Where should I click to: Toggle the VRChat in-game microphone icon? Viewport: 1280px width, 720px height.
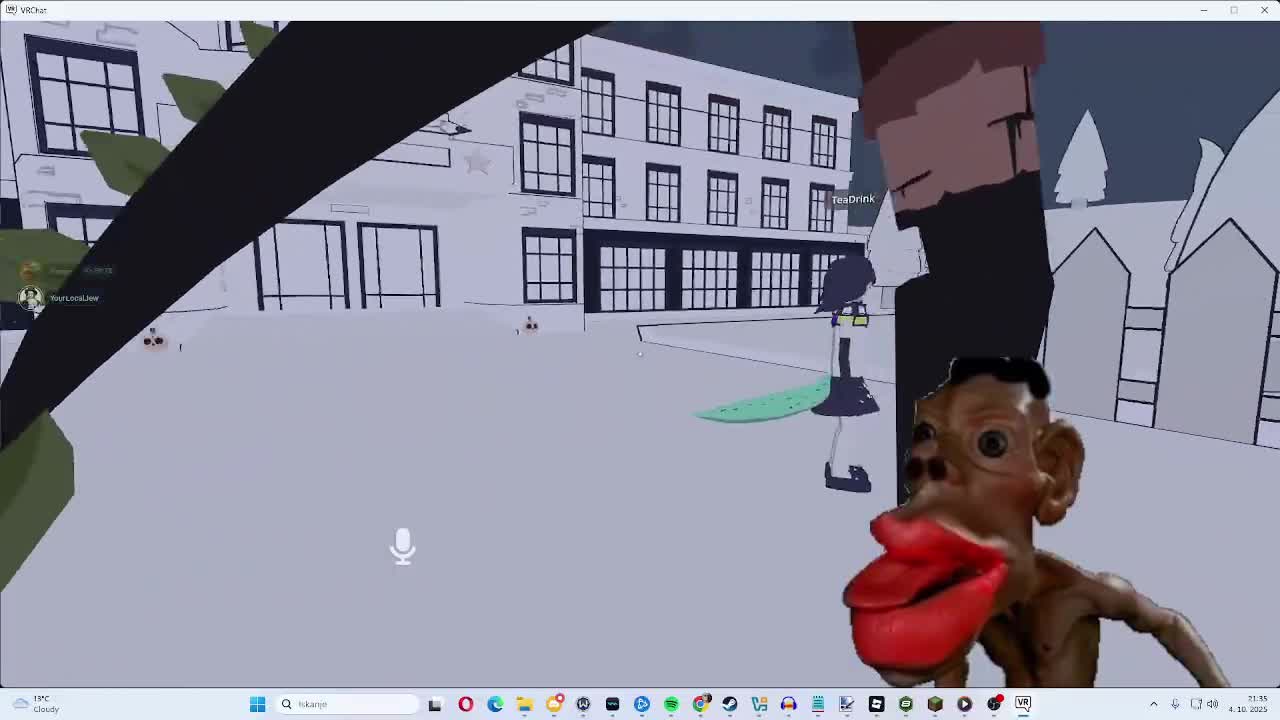[403, 546]
